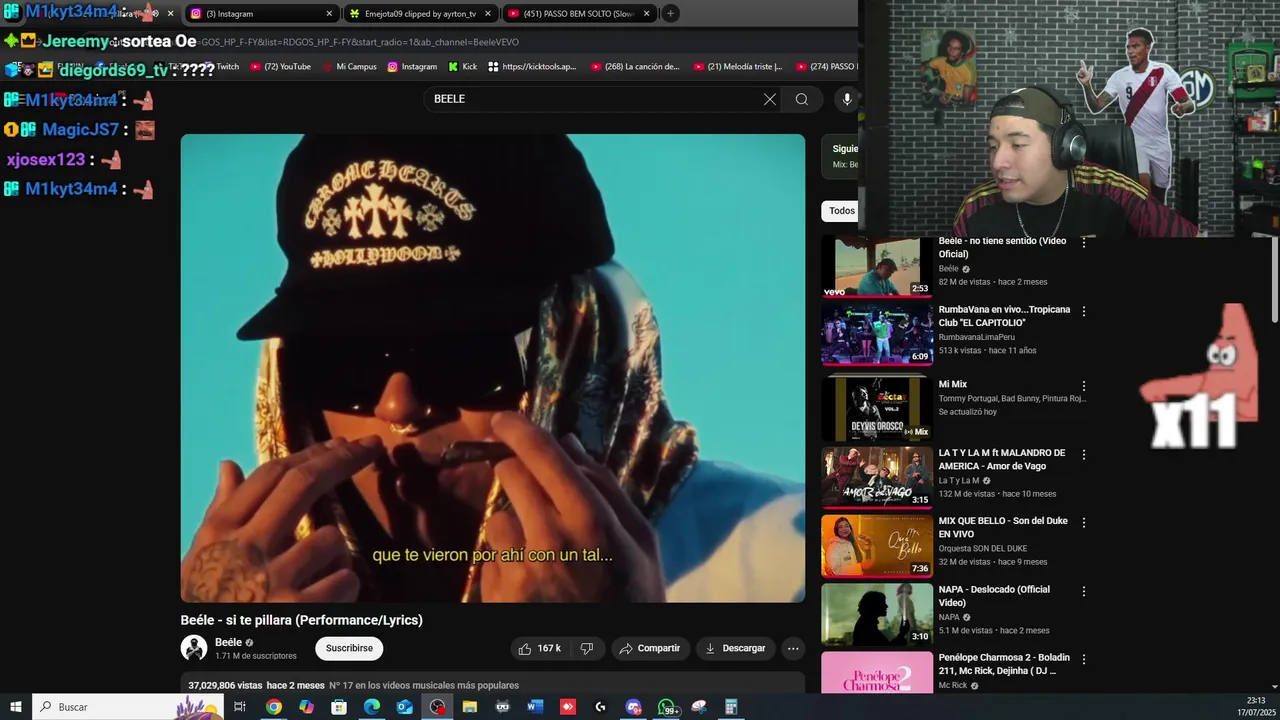Open options for 'no tiene sentido' video
This screenshot has width=1280, height=720.
coord(1084,243)
